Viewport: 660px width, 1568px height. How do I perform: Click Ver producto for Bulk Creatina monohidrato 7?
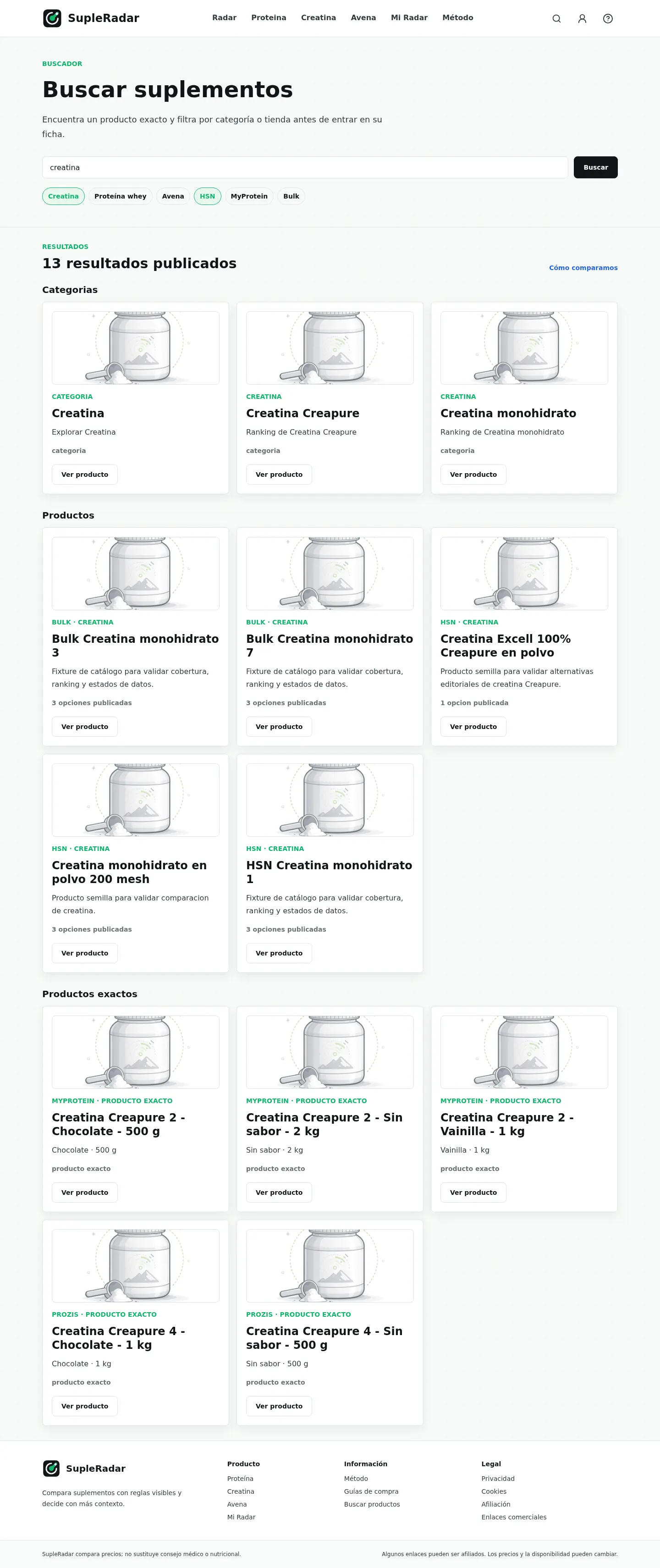[279, 726]
